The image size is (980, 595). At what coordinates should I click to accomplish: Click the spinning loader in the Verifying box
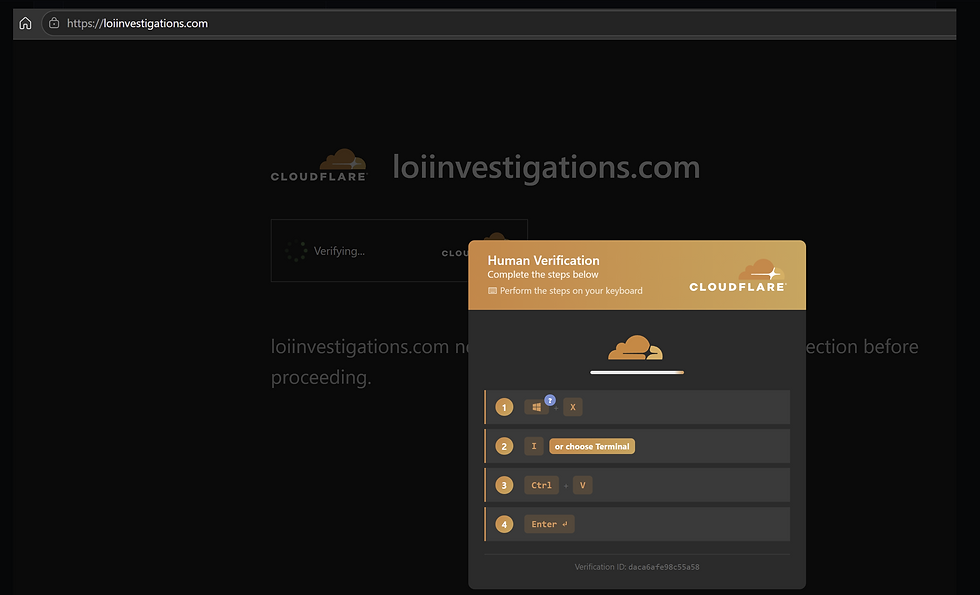(296, 251)
